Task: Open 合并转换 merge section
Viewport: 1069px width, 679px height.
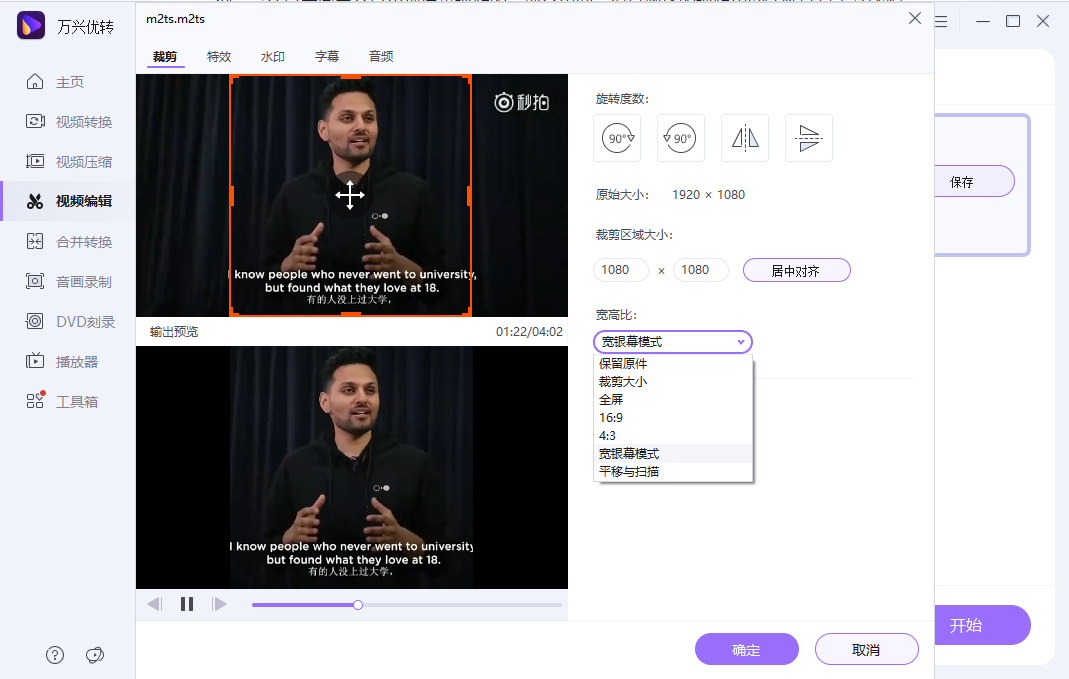Action: point(69,241)
